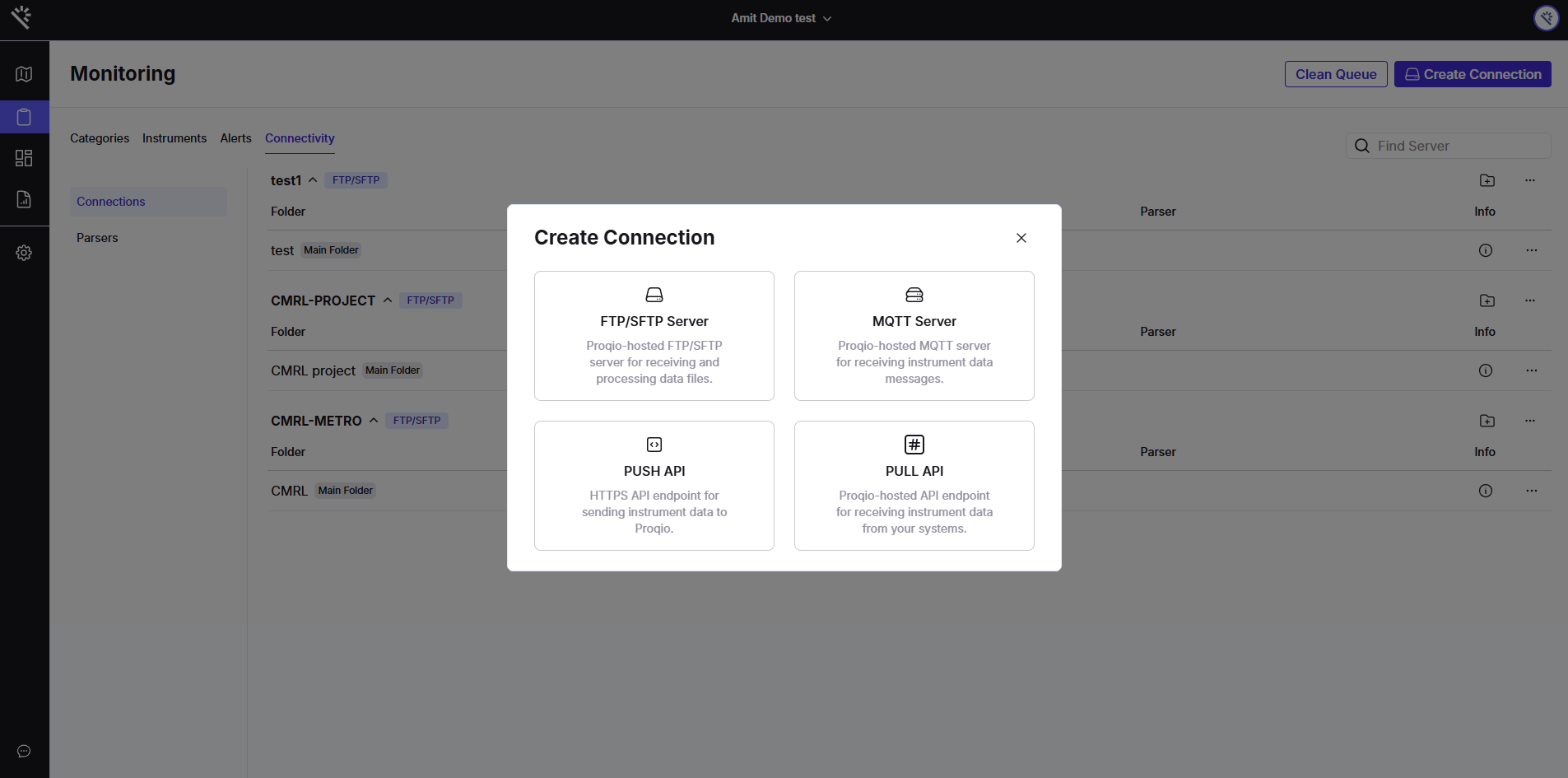Collapse the CMRL-METRO connection section
Screen dimensions: 1568x778
click(x=374, y=421)
